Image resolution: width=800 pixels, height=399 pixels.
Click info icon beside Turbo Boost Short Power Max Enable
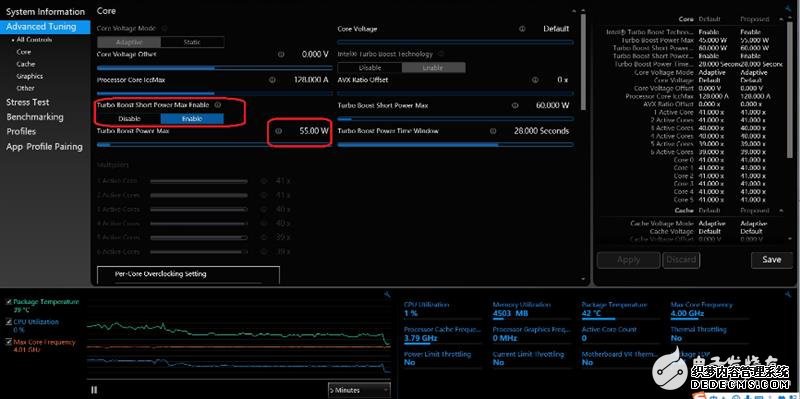click(218, 105)
